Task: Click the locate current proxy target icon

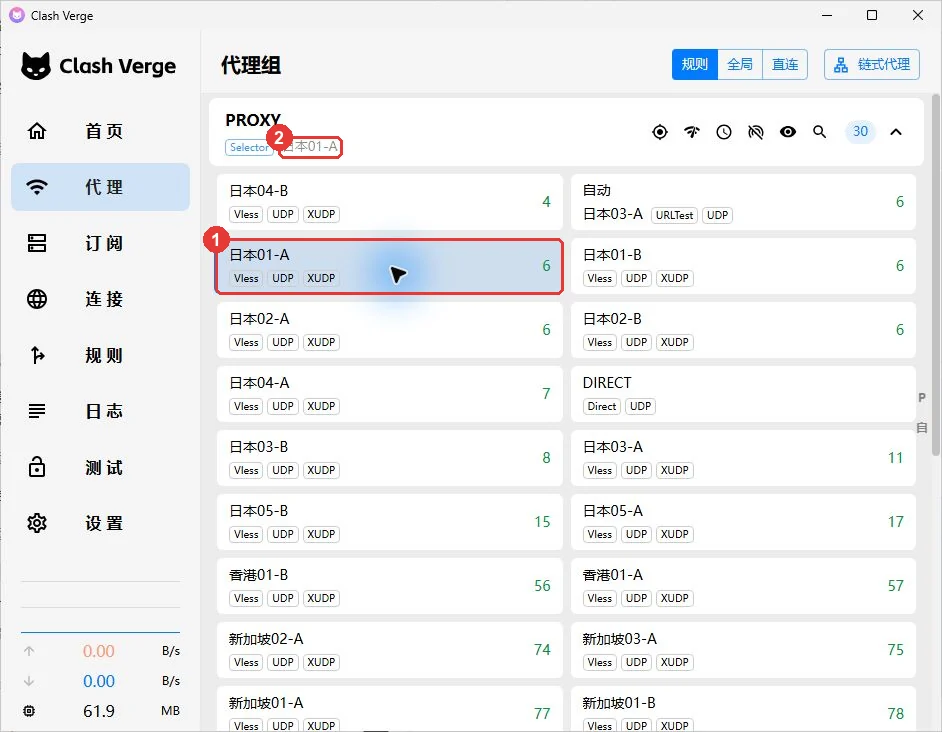Action: tap(660, 132)
